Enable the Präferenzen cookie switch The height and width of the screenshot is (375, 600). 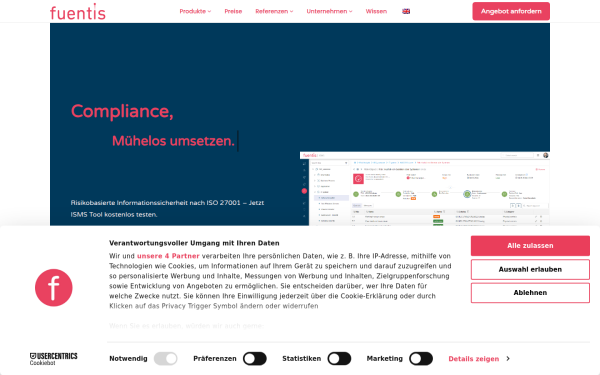[x=255, y=359]
